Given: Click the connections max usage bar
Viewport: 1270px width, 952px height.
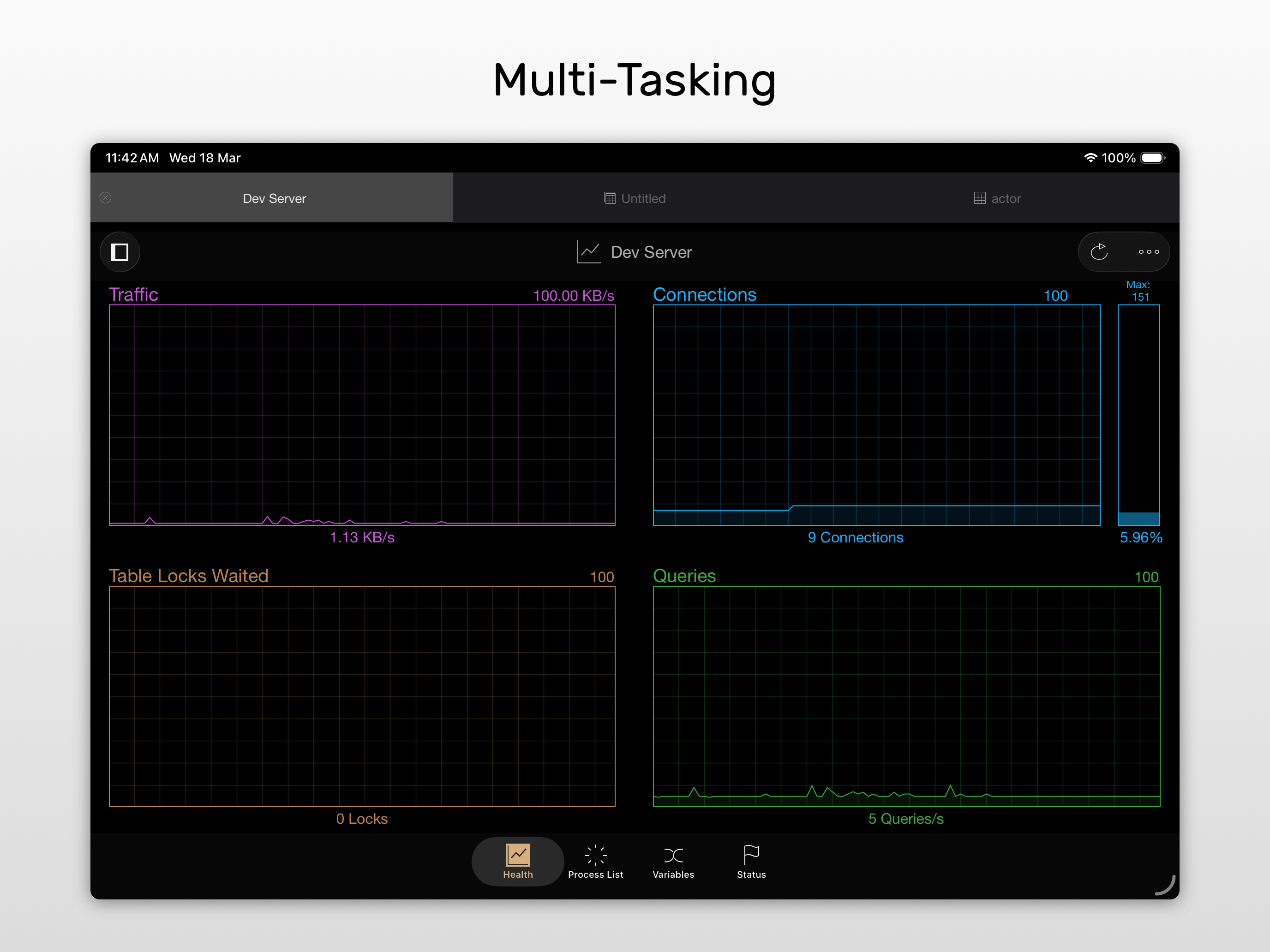Looking at the screenshot, I should [x=1139, y=415].
